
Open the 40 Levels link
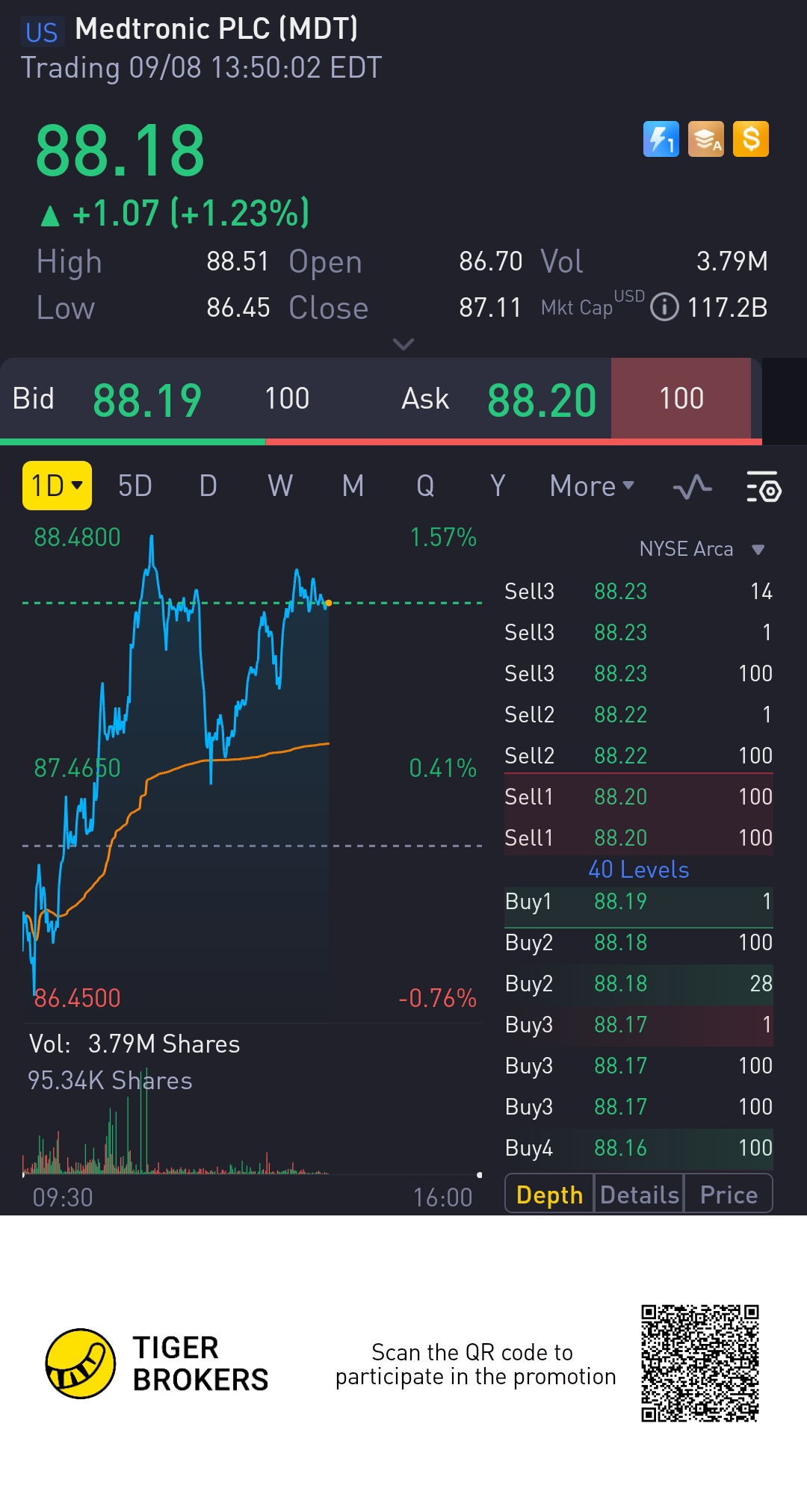(x=639, y=870)
